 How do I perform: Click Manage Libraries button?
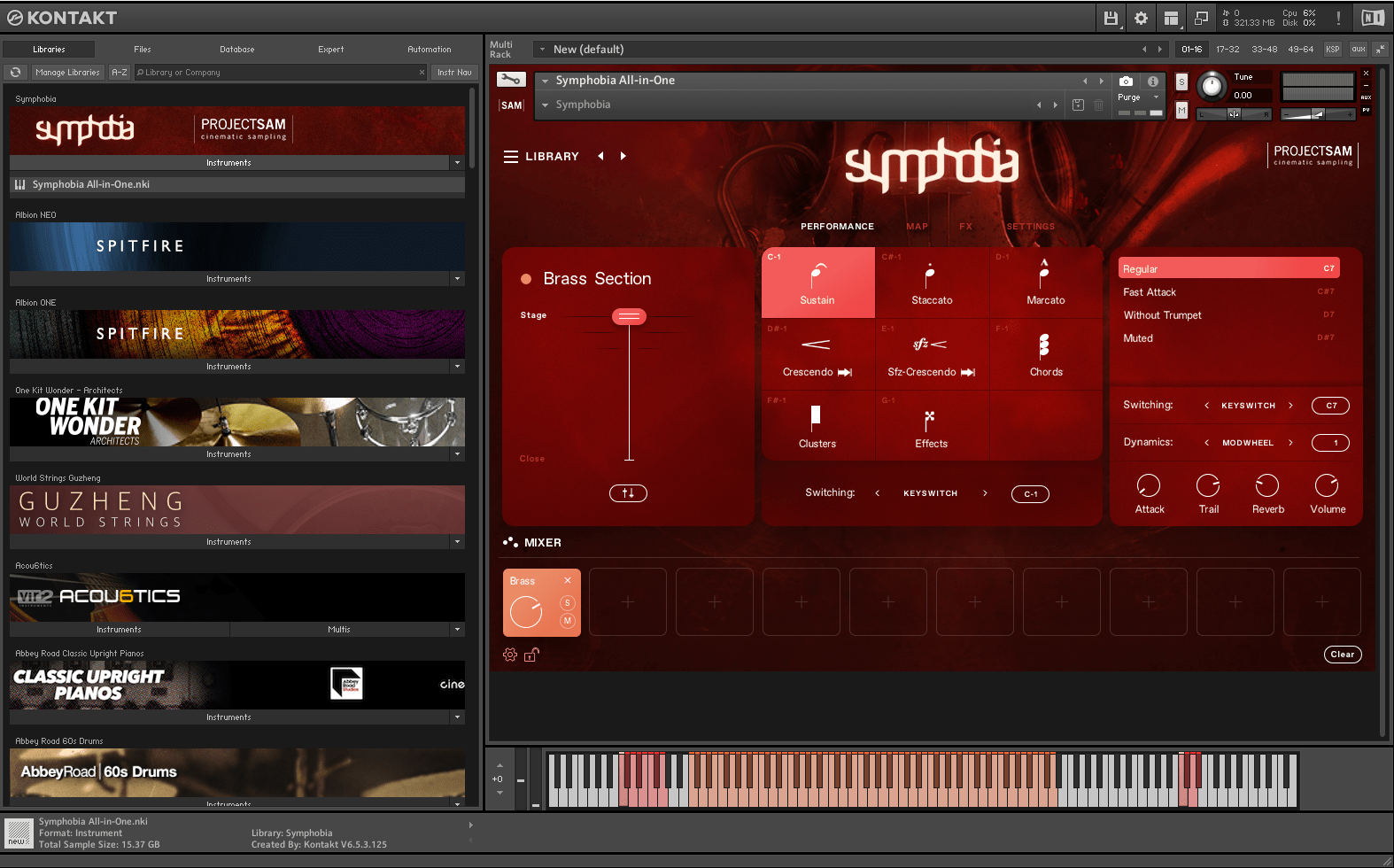pyautogui.click(x=67, y=73)
